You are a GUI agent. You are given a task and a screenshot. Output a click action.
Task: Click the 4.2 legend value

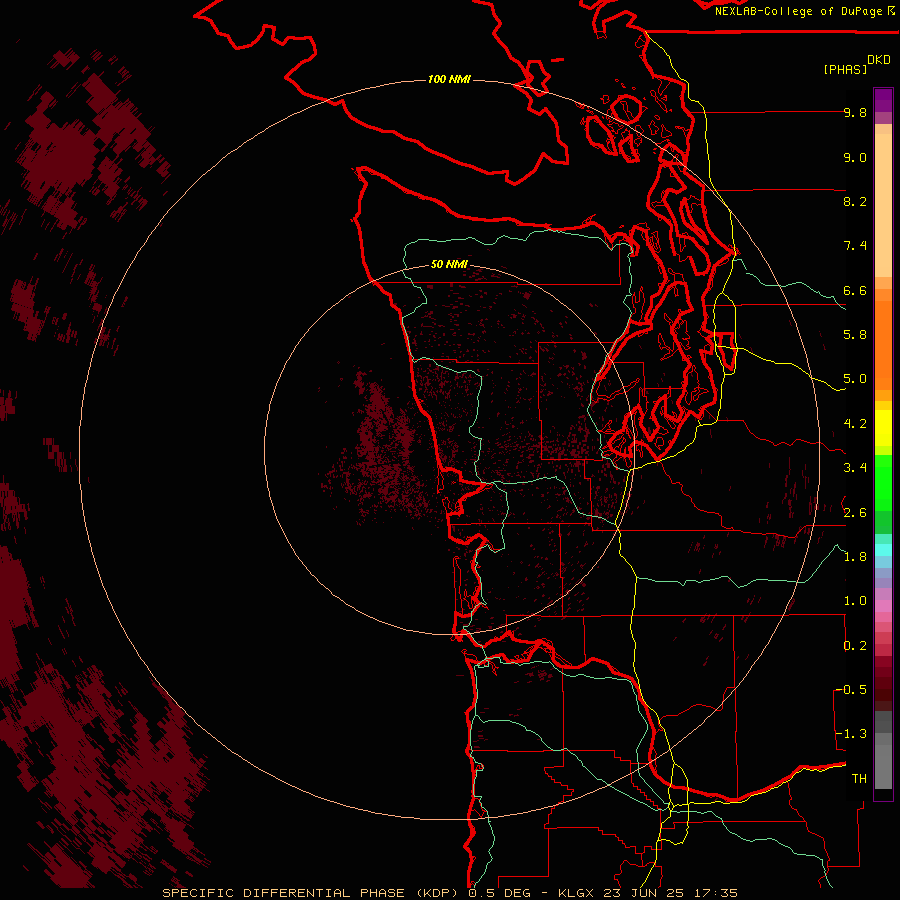pyautogui.click(x=855, y=424)
